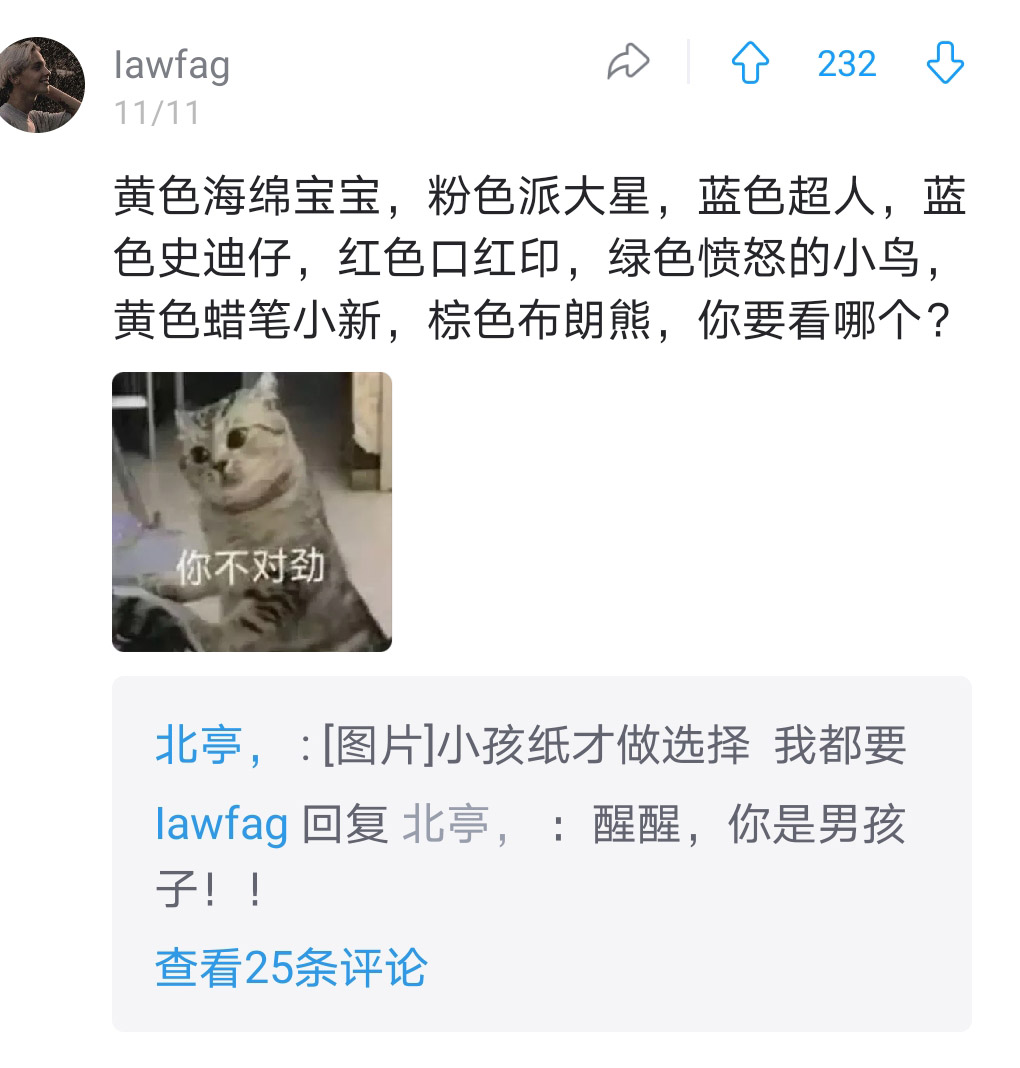Open the lawfag username at top

(x=172, y=65)
